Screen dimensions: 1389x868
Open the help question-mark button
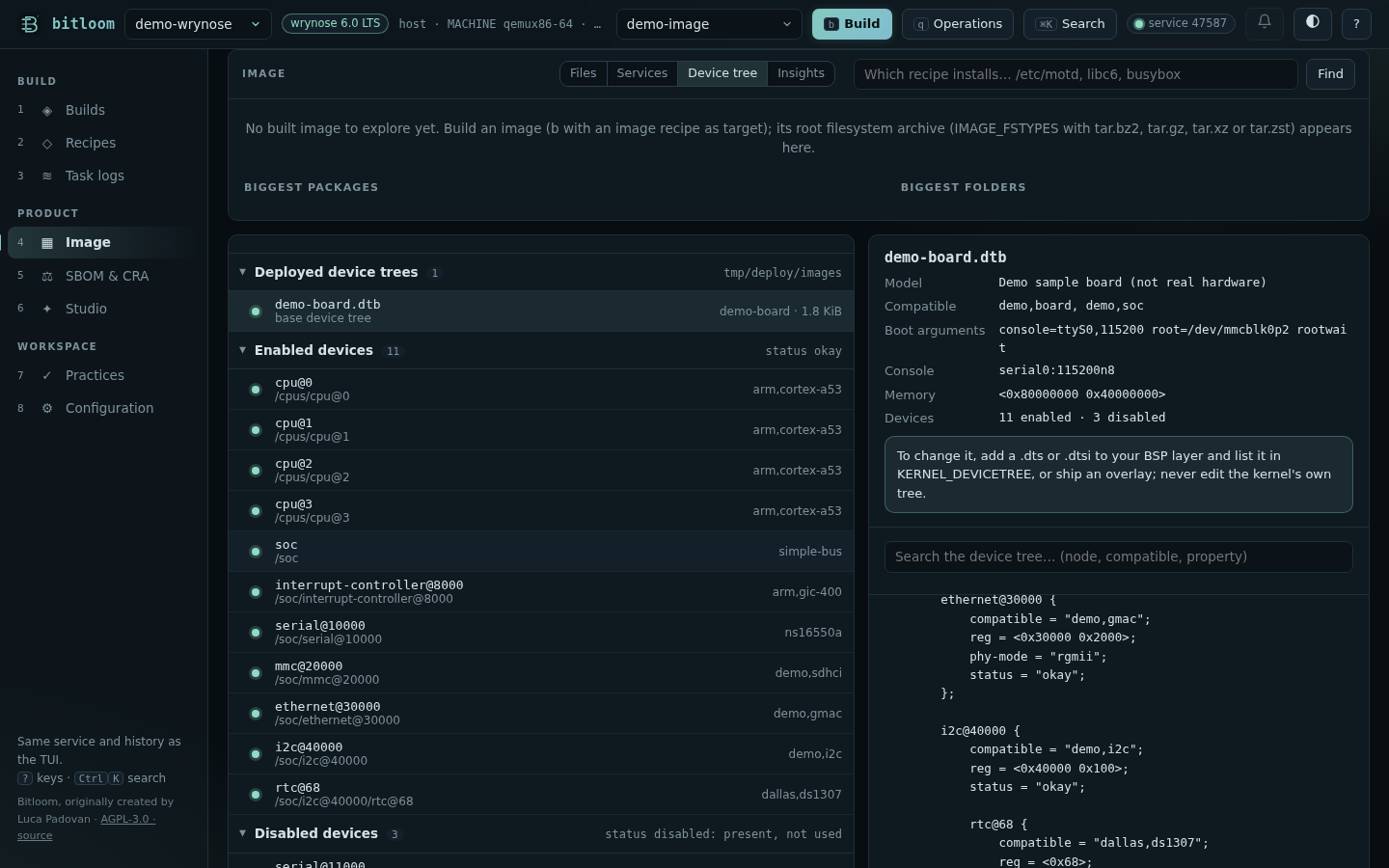(x=1356, y=23)
